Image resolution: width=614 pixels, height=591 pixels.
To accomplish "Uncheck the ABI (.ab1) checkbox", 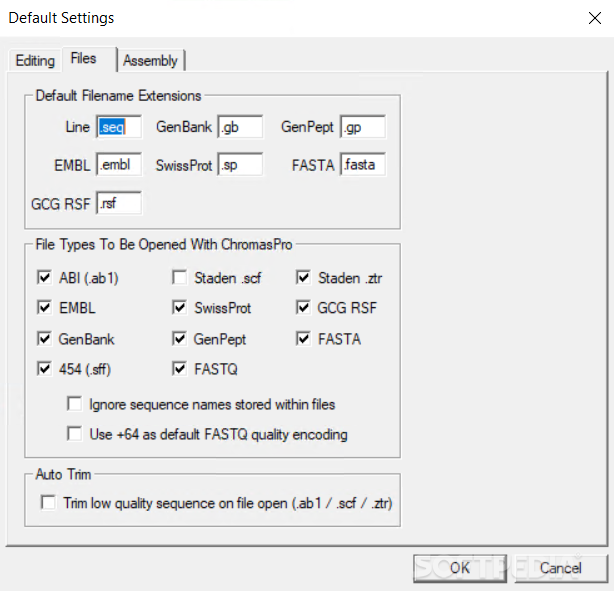I will click(44, 277).
